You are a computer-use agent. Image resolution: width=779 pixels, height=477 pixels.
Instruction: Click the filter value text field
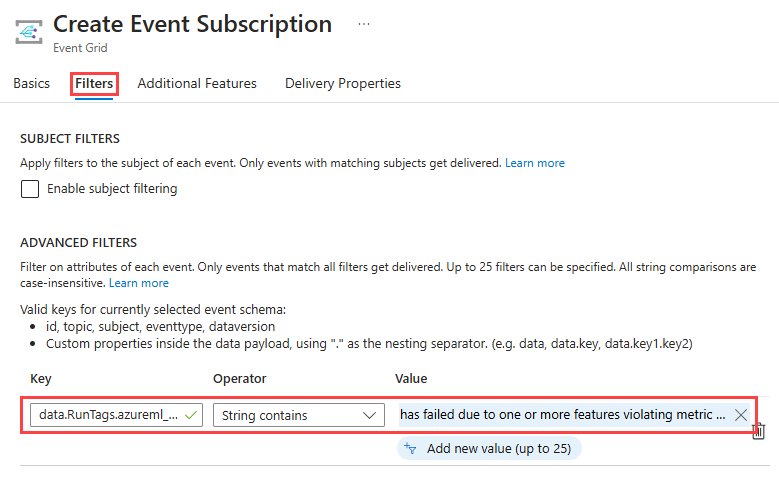click(562, 415)
